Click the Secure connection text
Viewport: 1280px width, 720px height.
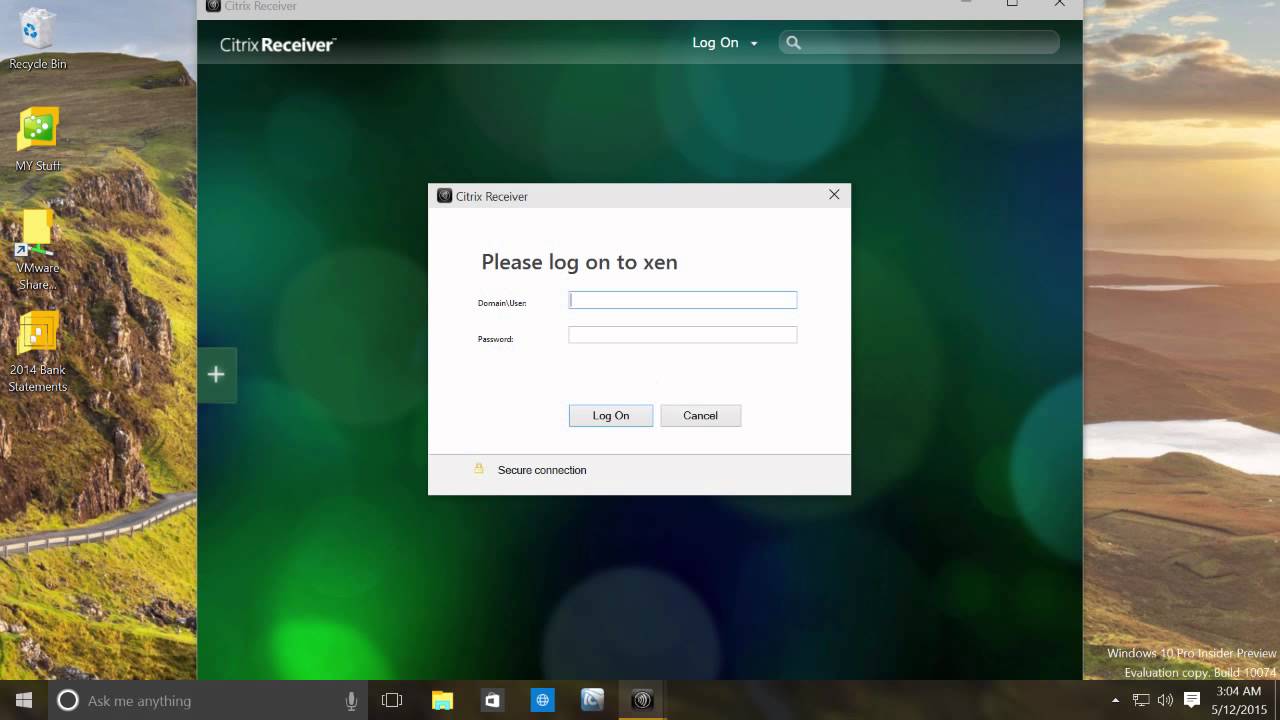pos(542,470)
